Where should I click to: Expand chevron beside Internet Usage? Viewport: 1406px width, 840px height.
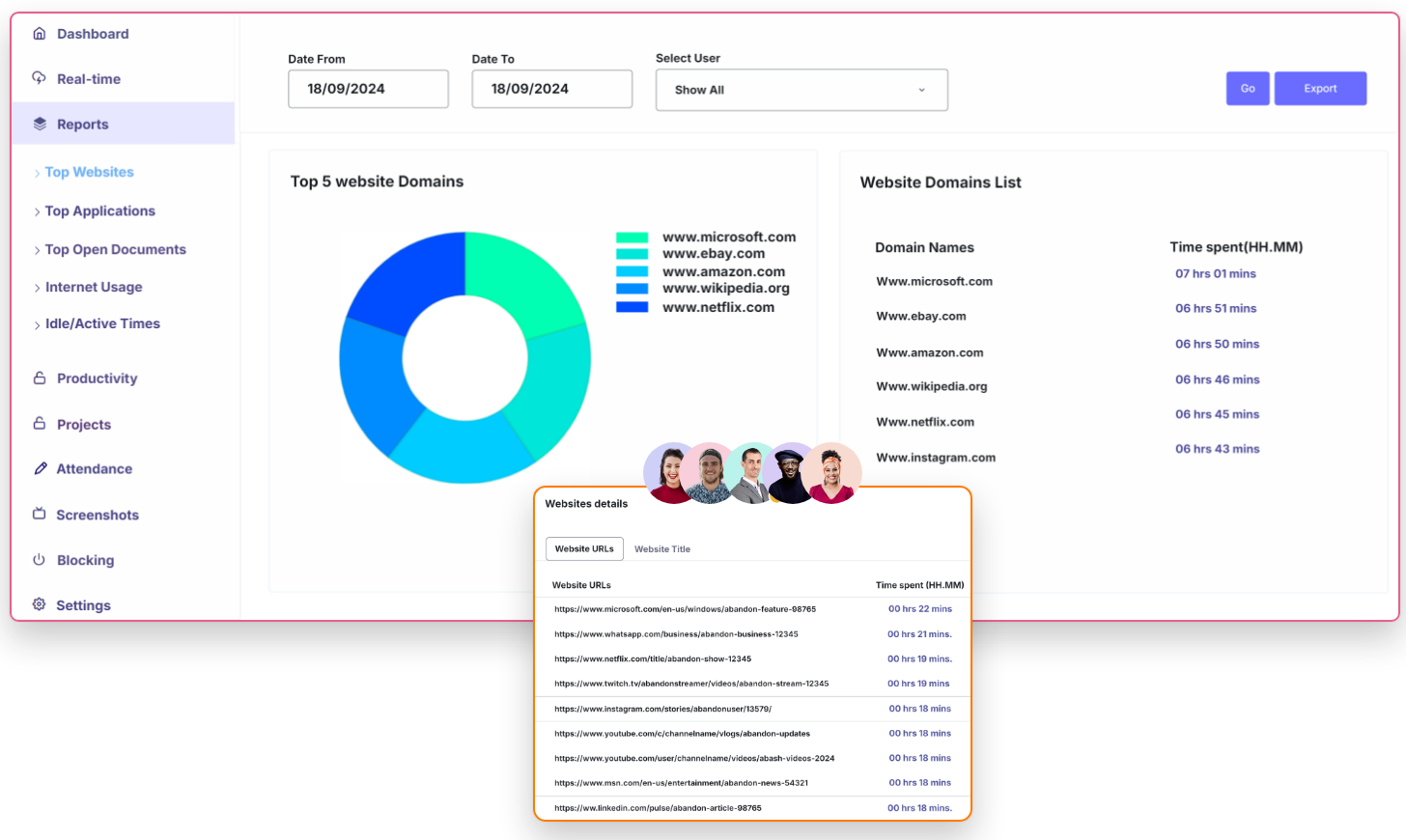[x=37, y=289]
